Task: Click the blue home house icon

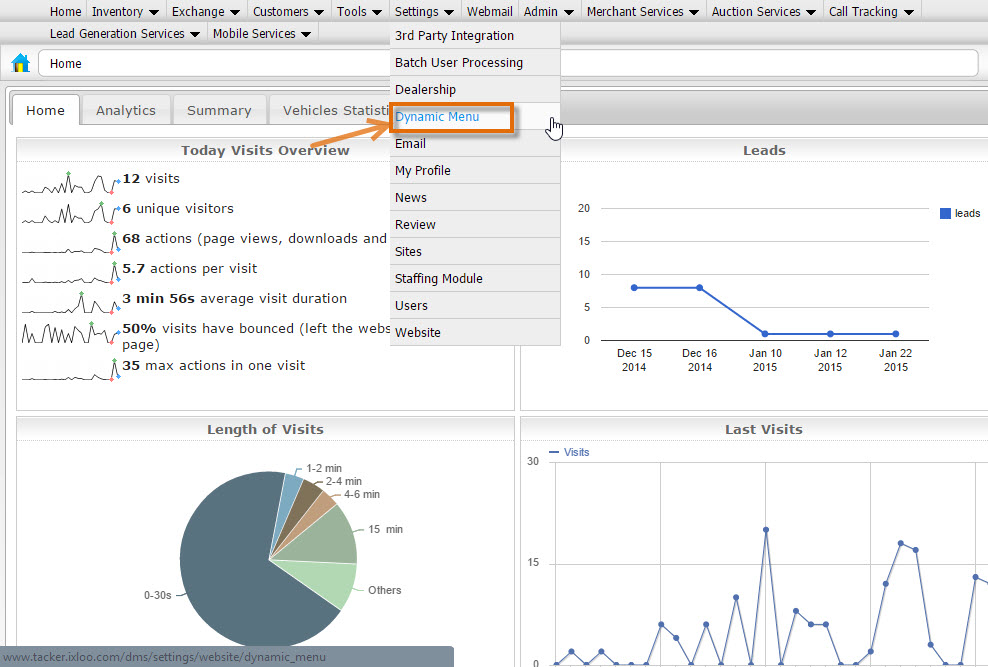Action: coord(21,63)
